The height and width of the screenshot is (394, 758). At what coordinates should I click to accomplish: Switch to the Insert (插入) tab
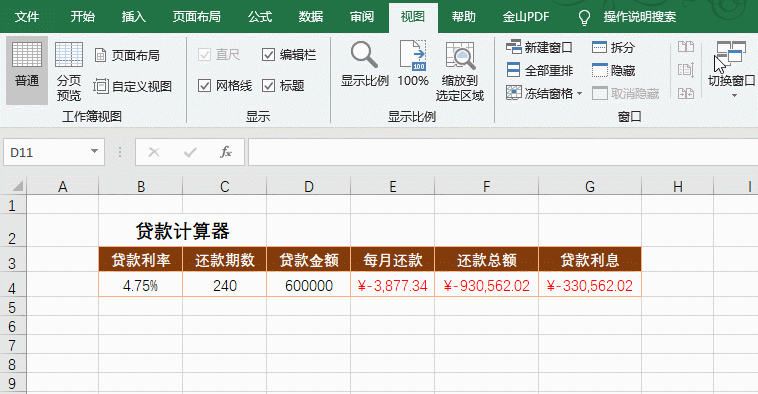click(x=133, y=17)
